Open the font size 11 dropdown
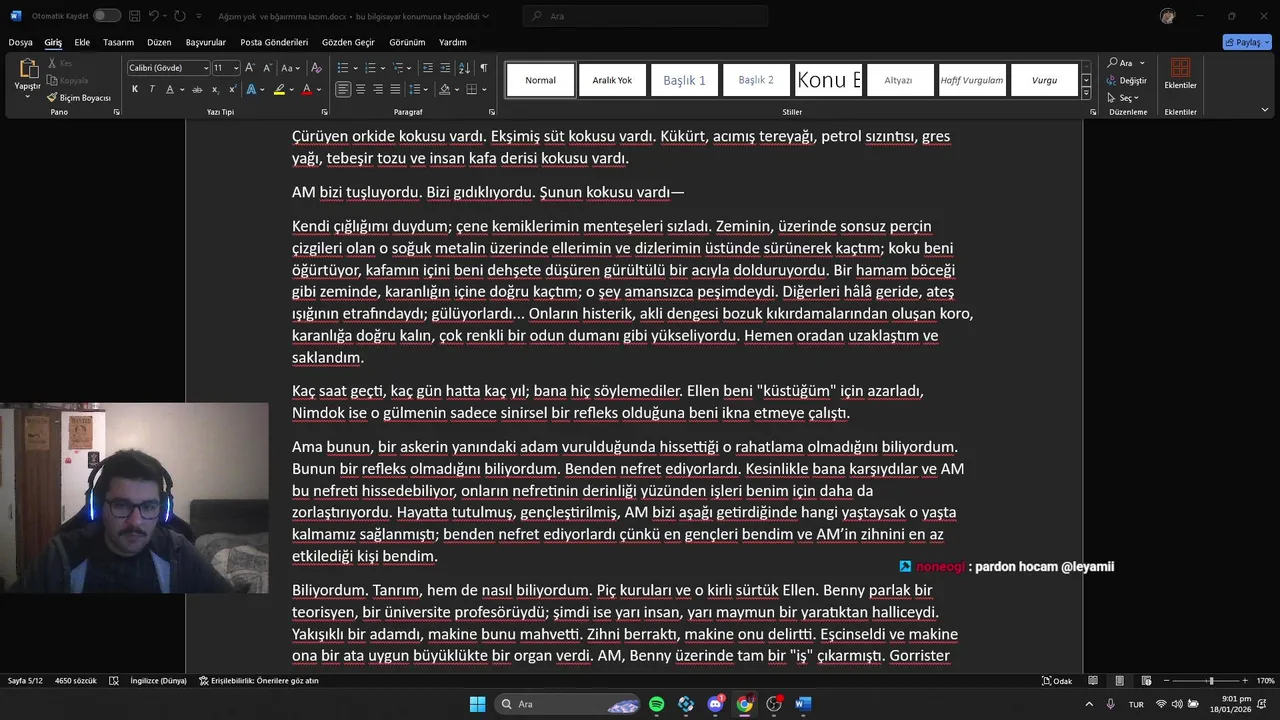 tap(236, 68)
